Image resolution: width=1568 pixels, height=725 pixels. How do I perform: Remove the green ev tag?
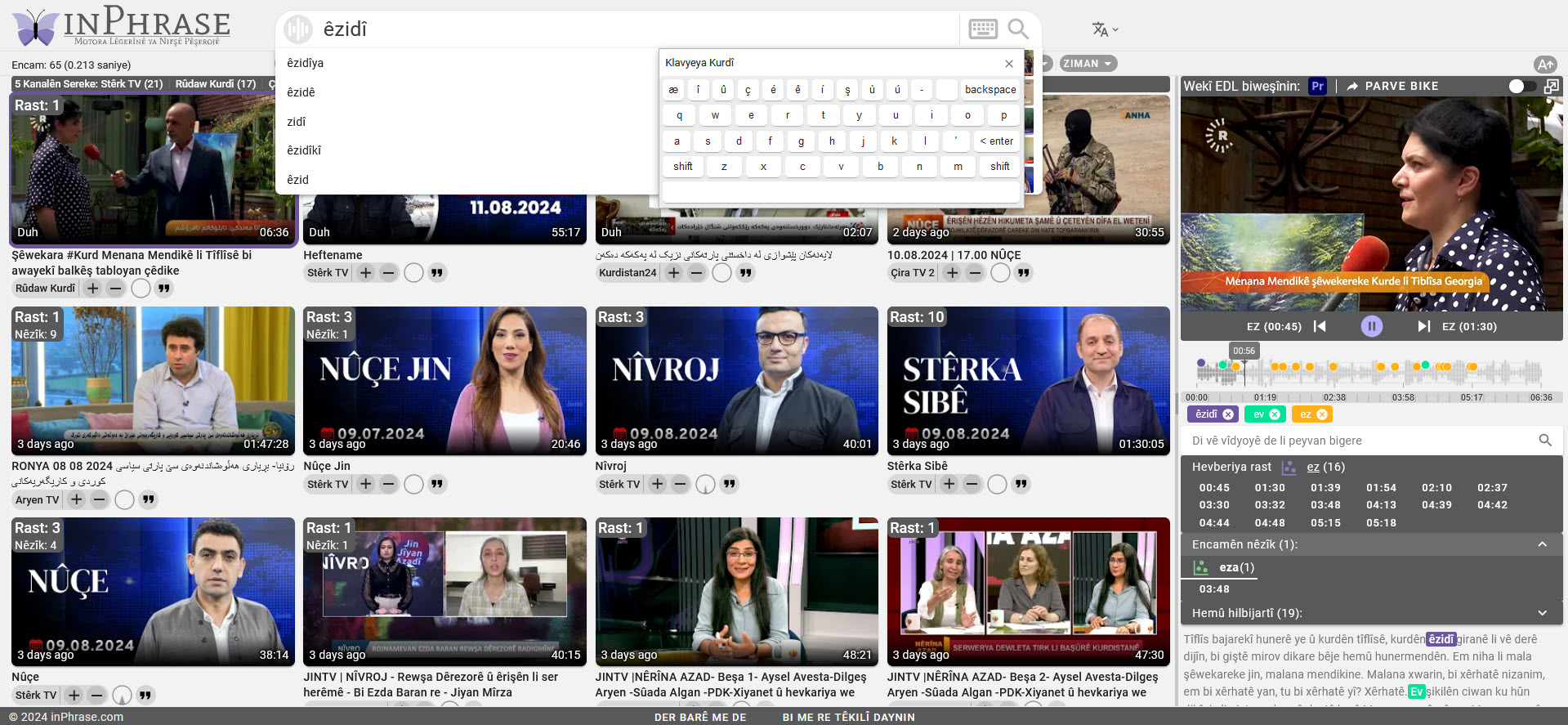click(1274, 414)
